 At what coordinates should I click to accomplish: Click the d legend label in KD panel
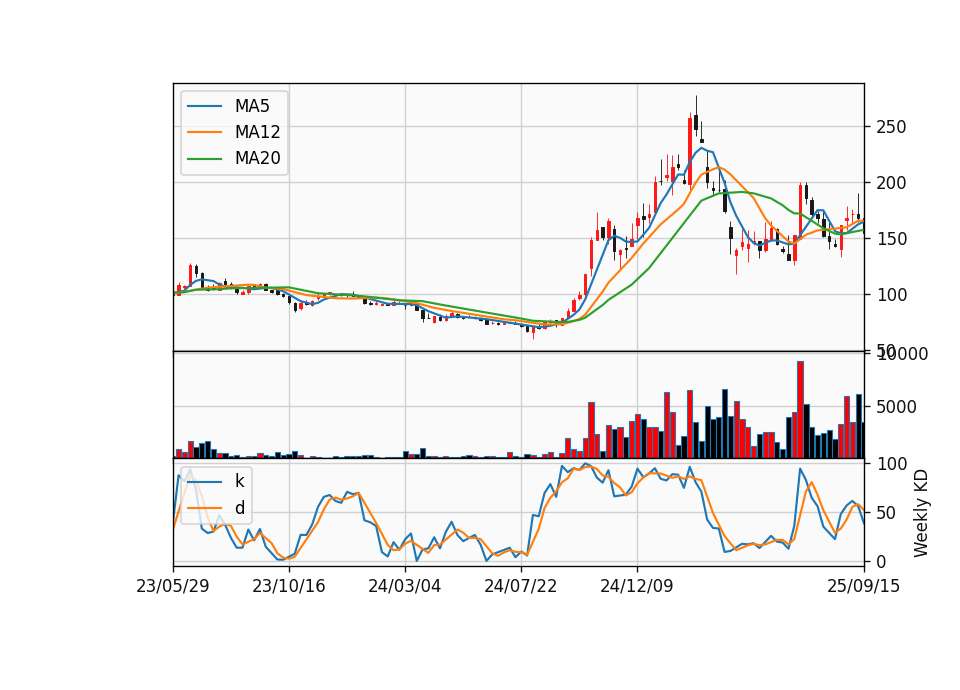240,508
